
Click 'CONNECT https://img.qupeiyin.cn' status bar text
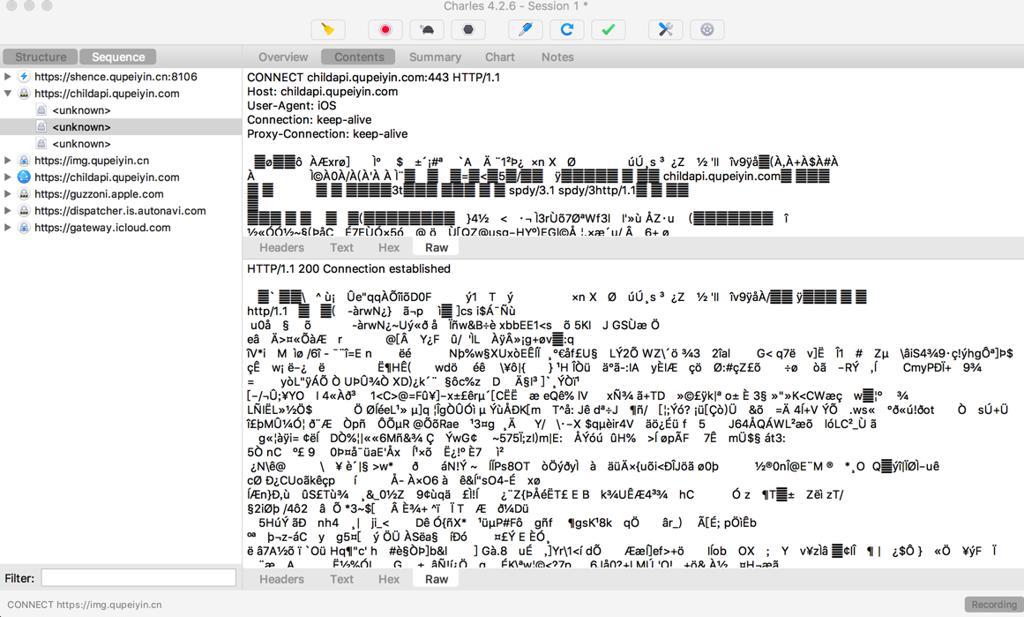[x=84, y=605]
